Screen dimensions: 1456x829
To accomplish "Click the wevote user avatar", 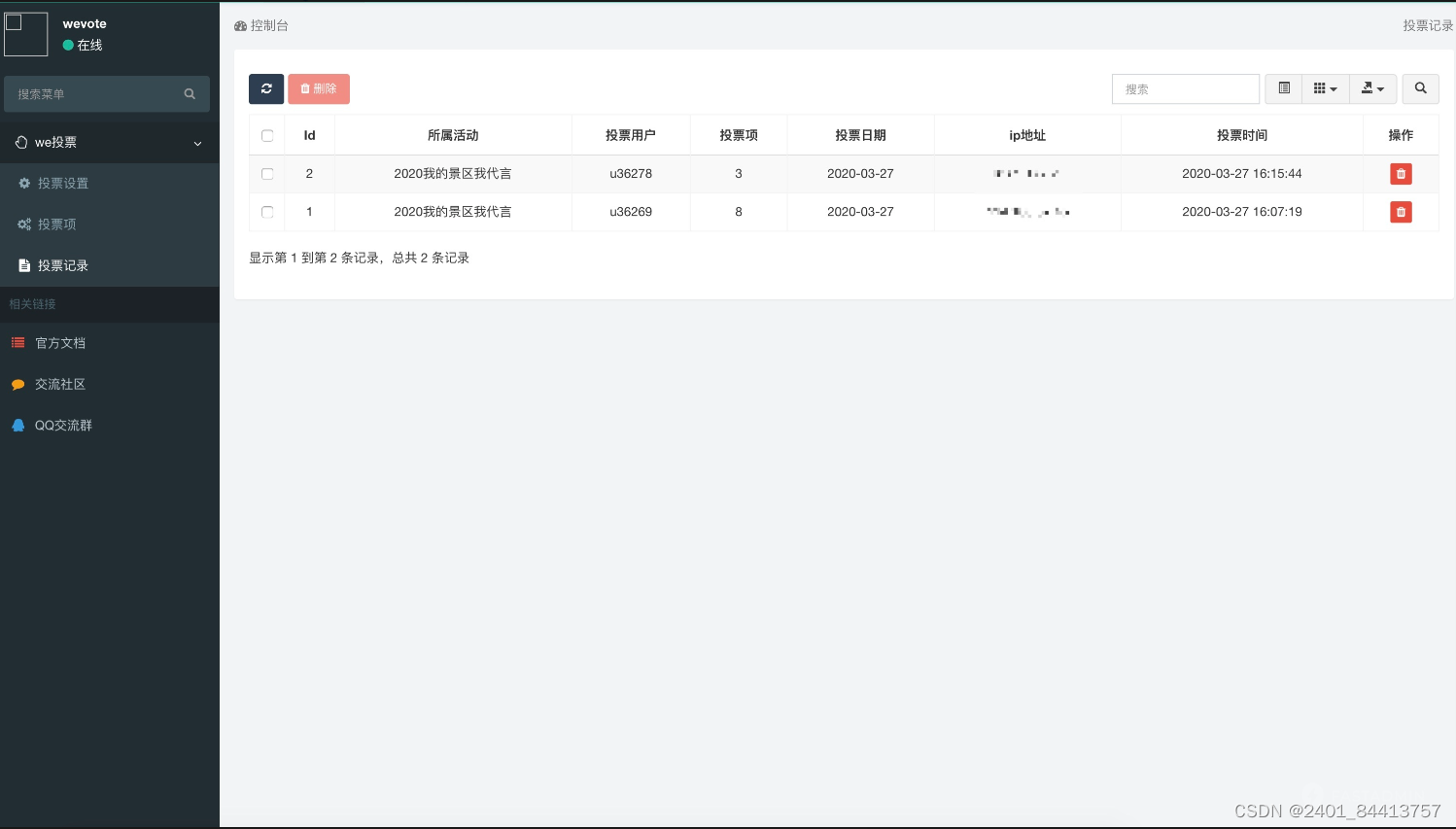I will coord(26,34).
